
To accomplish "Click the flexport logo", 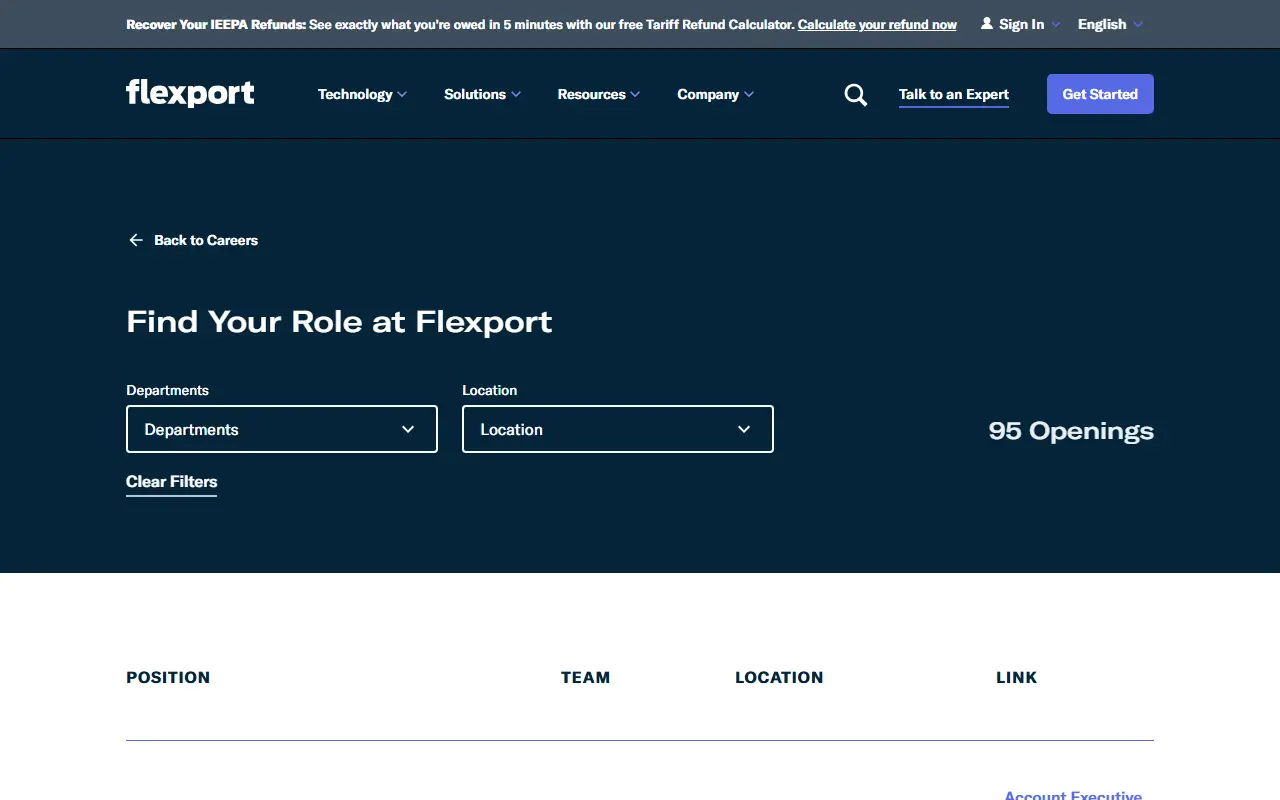I will [x=190, y=93].
